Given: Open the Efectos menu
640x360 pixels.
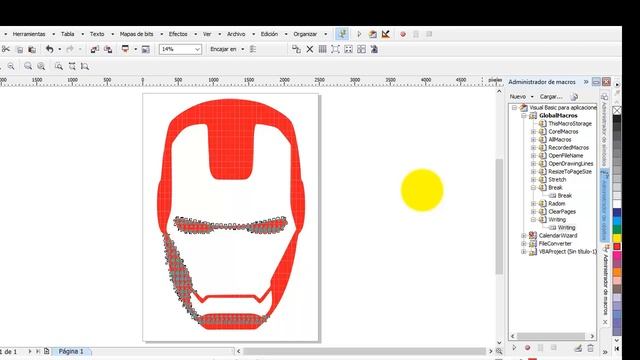Looking at the screenshot, I should tap(178, 34).
